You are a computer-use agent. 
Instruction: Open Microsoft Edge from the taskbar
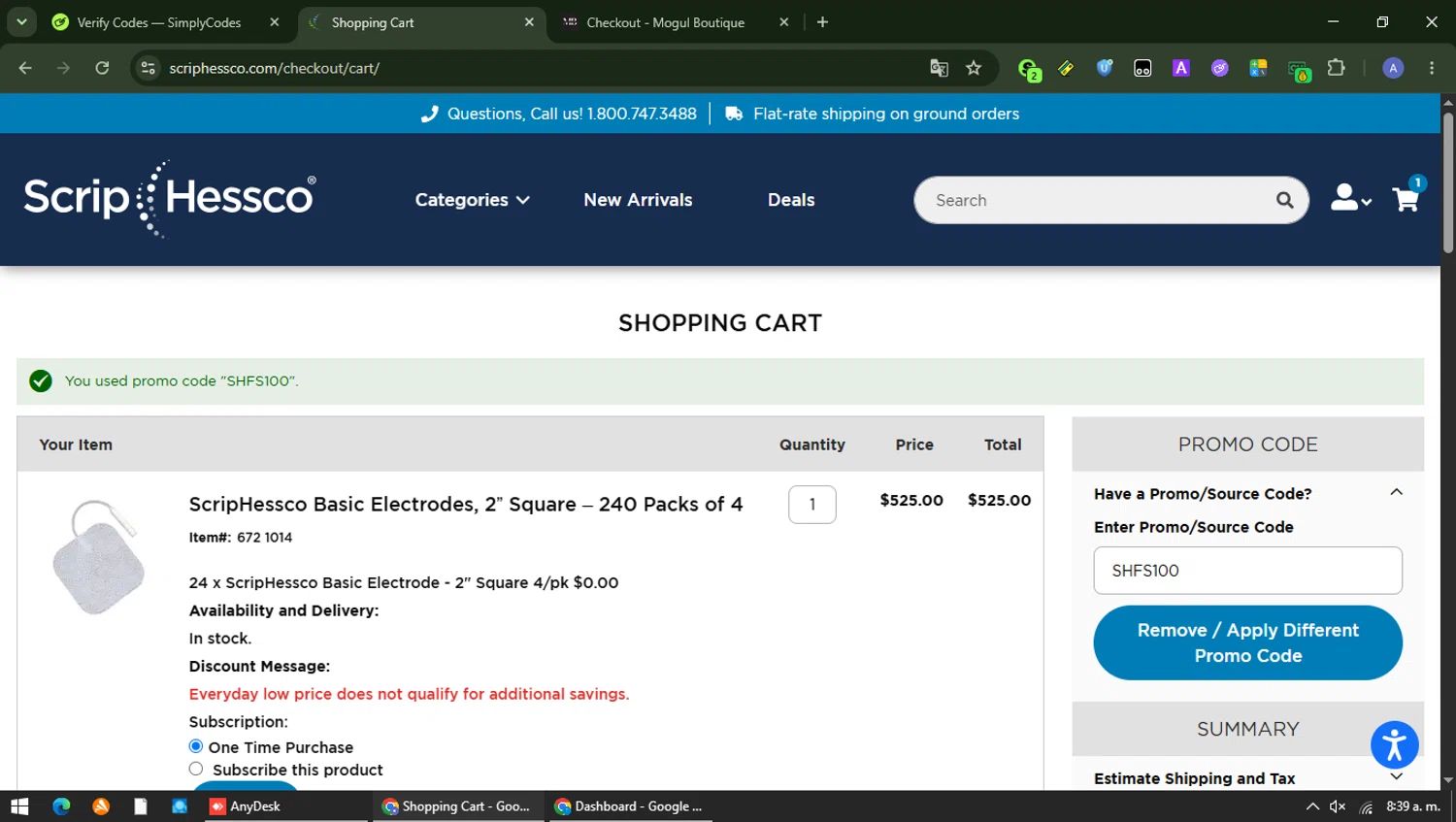(61, 806)
